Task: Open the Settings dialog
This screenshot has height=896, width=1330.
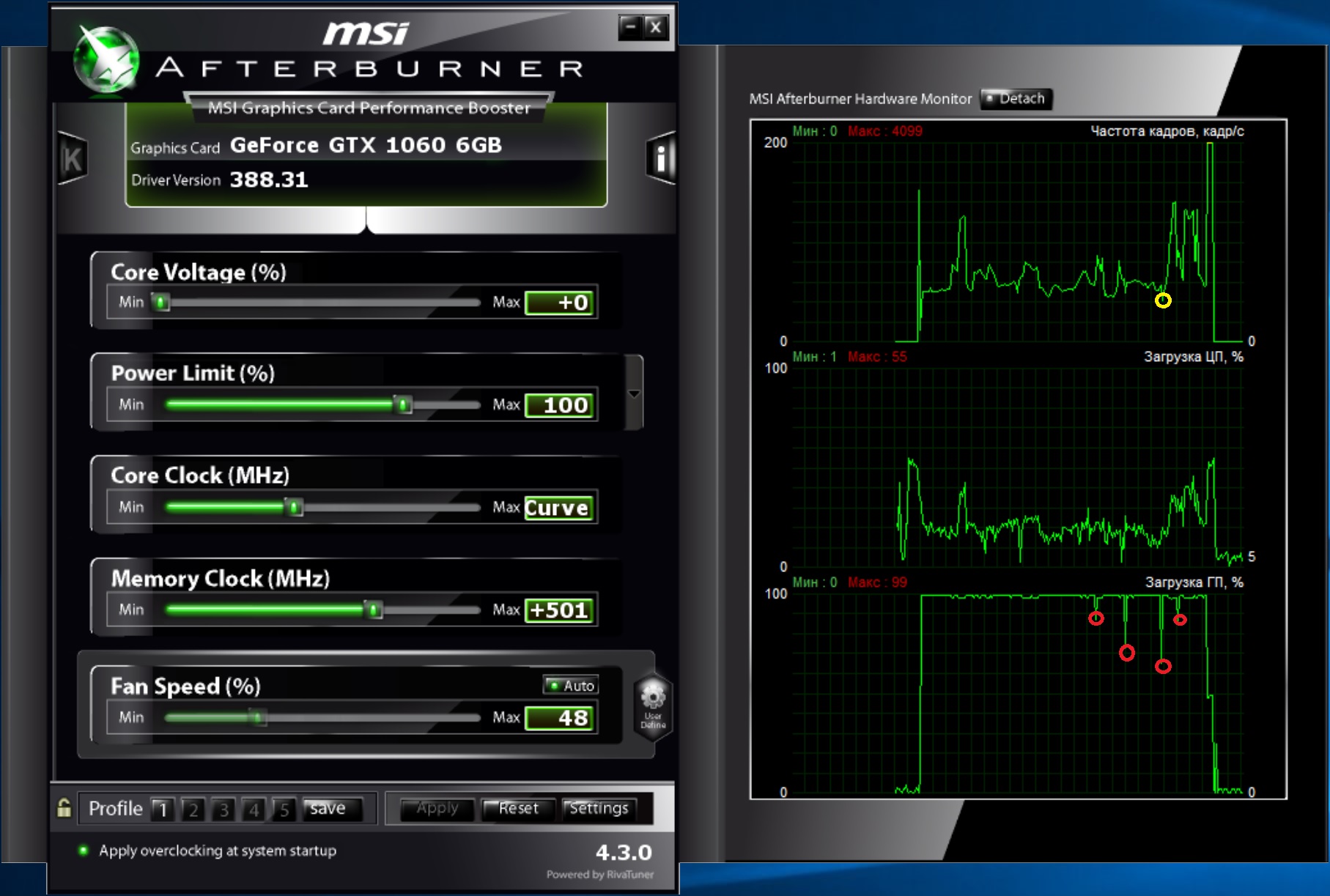Action: 599,809
